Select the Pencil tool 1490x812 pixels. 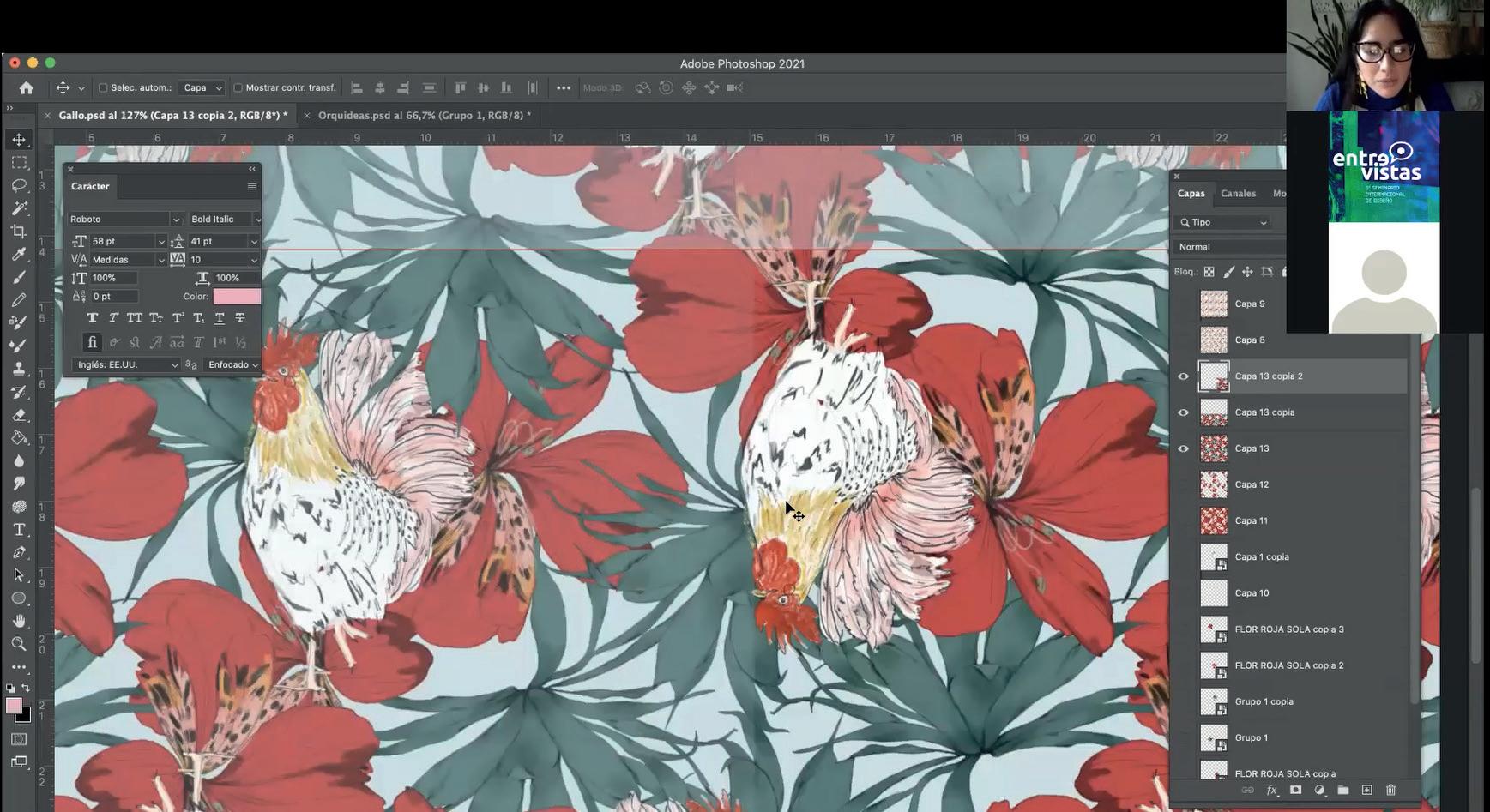(x=19, y=300)
